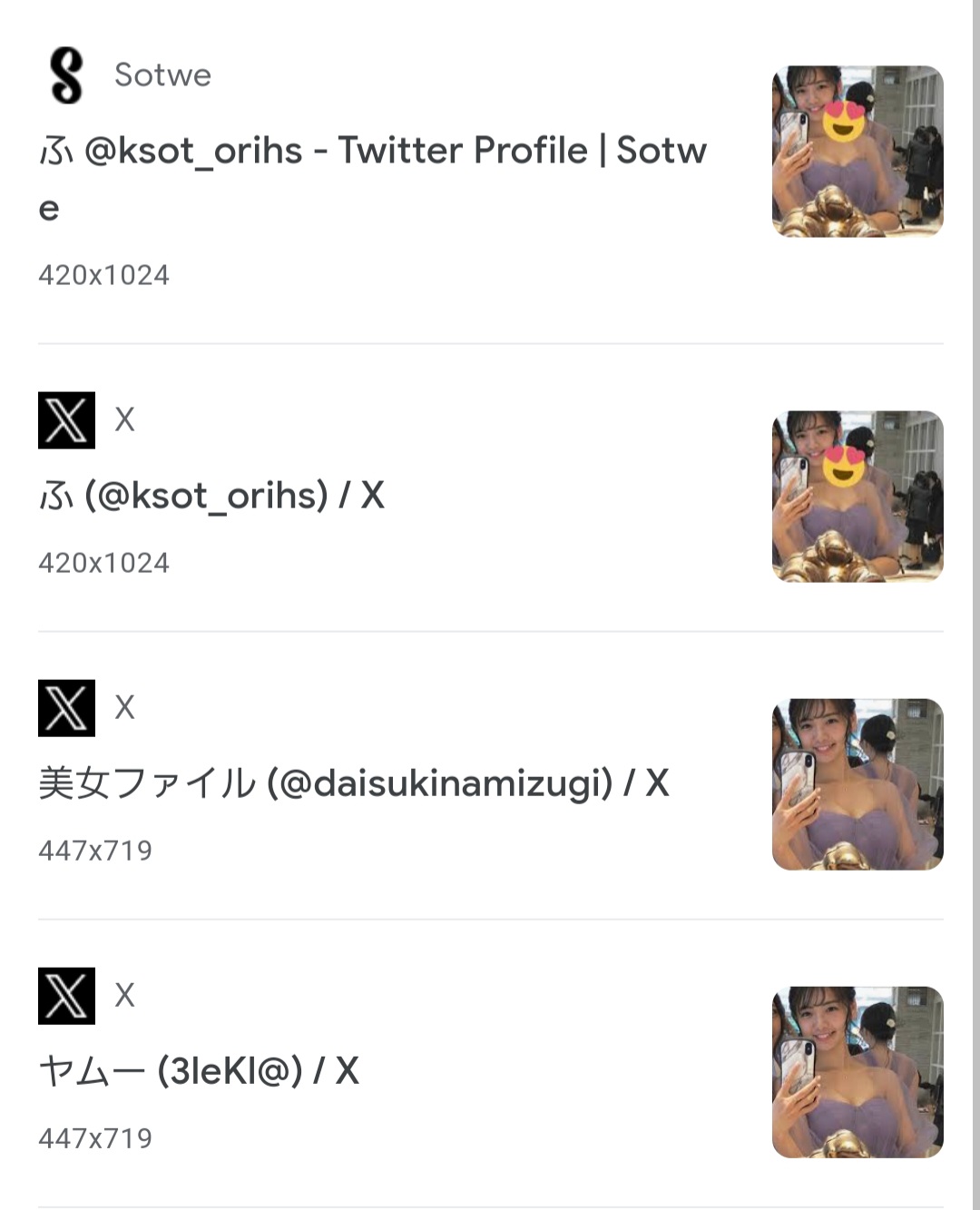This screenshot has width=980, height=1210.
Task: Click the 447x719 size under 美女ファイル result
Action: click(95, 851)
